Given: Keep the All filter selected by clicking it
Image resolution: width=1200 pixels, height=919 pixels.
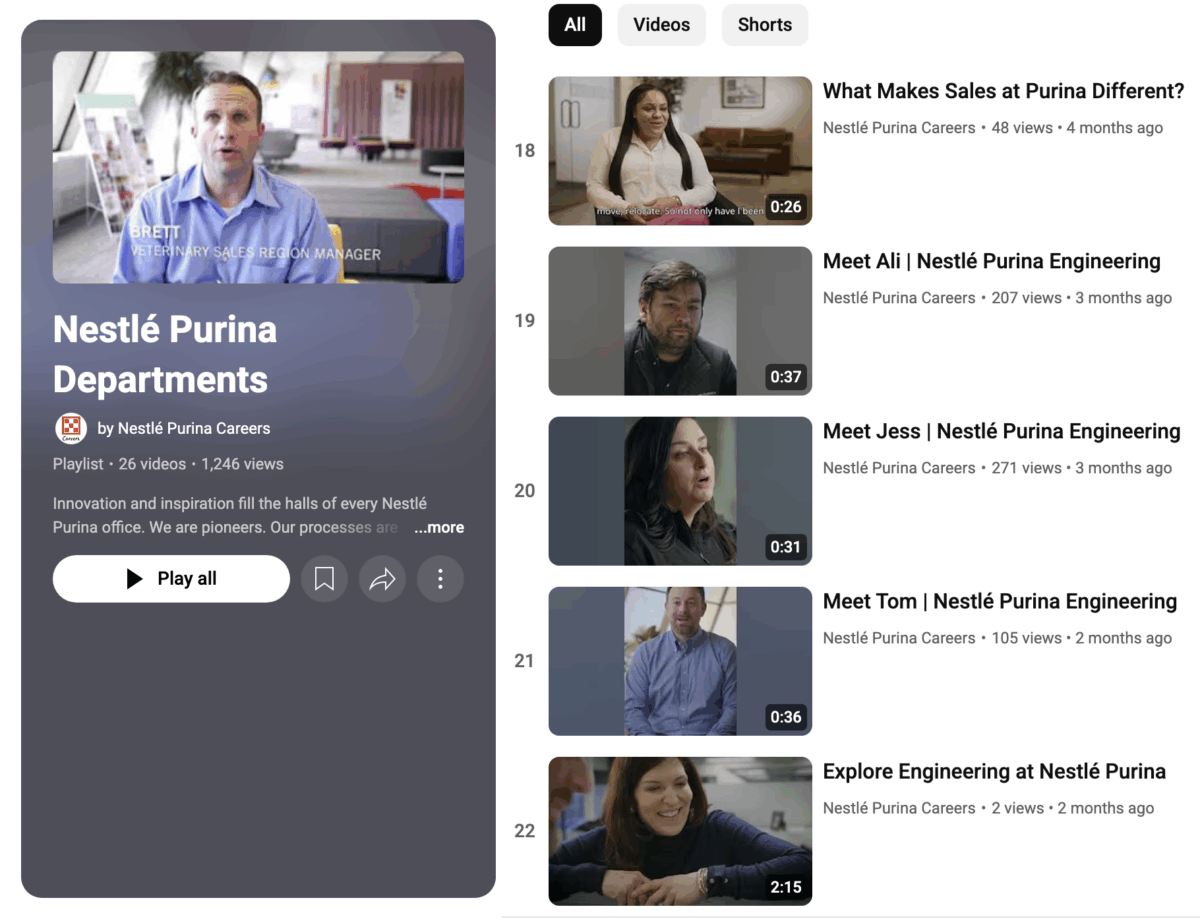Looking at the screenshot, I should click(575, 25).
